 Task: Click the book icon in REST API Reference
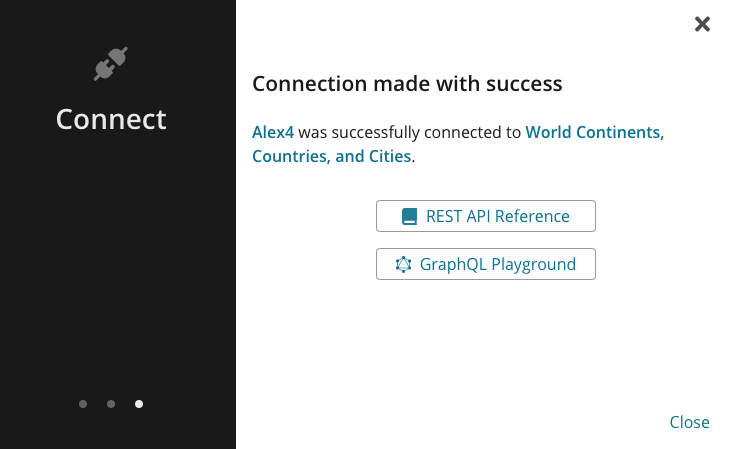[x=409, y=217]
